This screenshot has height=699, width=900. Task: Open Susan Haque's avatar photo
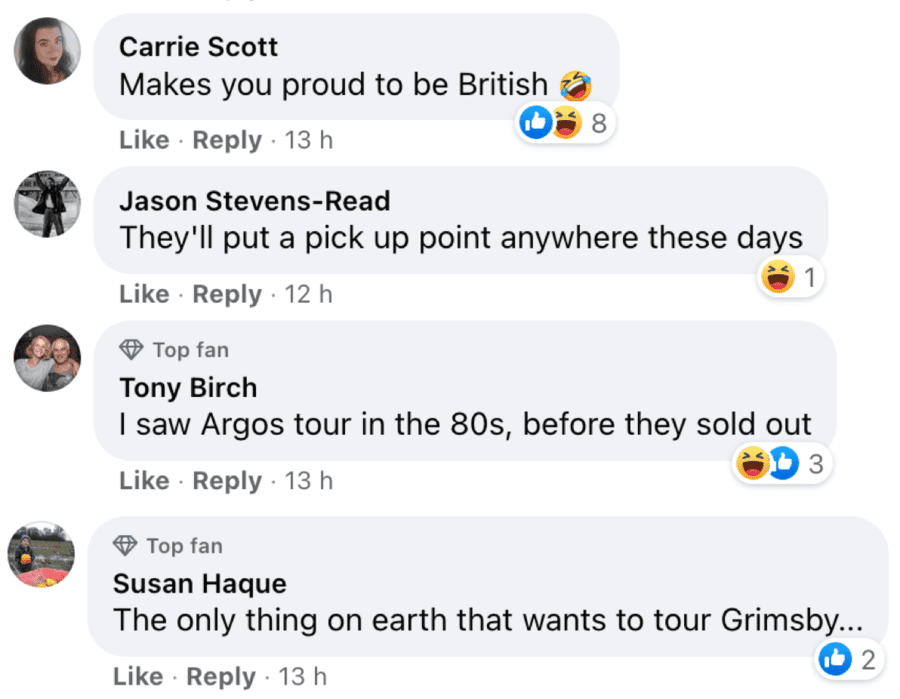[x=42, y=554]
